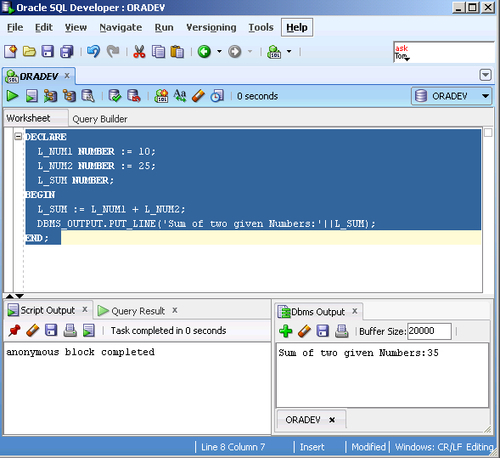Close the ORADEV worksheet tab

67,76
